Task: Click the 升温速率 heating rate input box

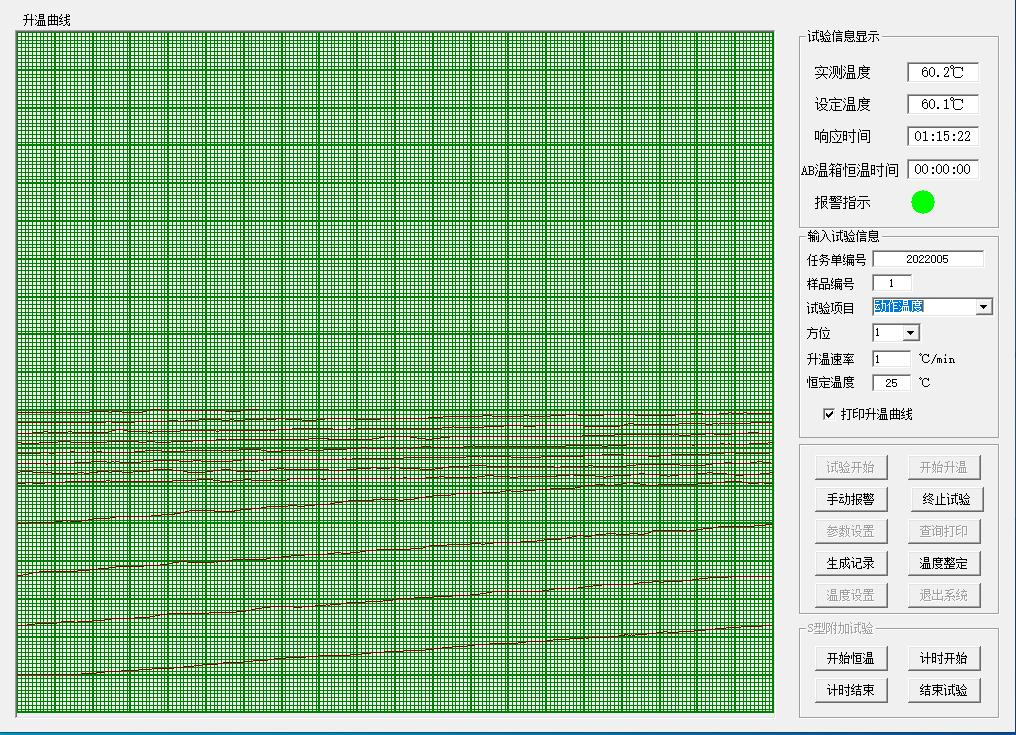Action: click(x=891, y=358)
